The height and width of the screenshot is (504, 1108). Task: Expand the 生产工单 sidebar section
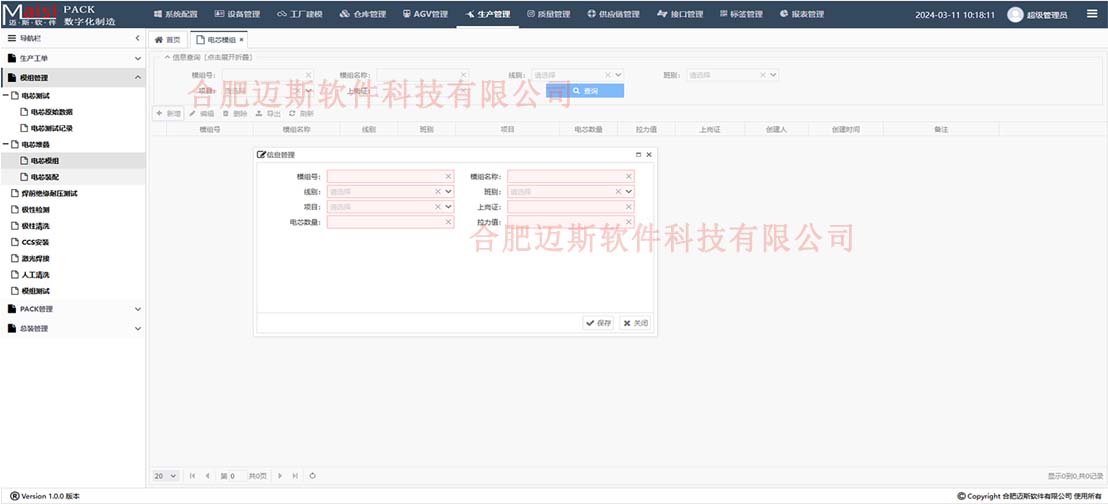coord(138,58)
